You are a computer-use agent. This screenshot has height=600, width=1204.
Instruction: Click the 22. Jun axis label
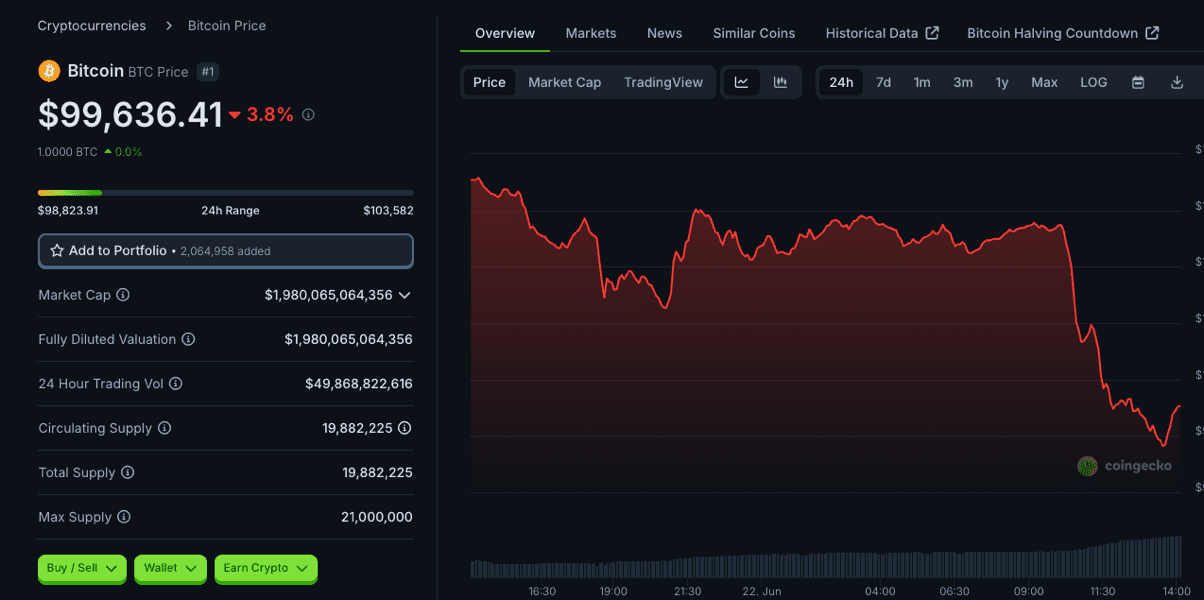(x=761, y=591)
